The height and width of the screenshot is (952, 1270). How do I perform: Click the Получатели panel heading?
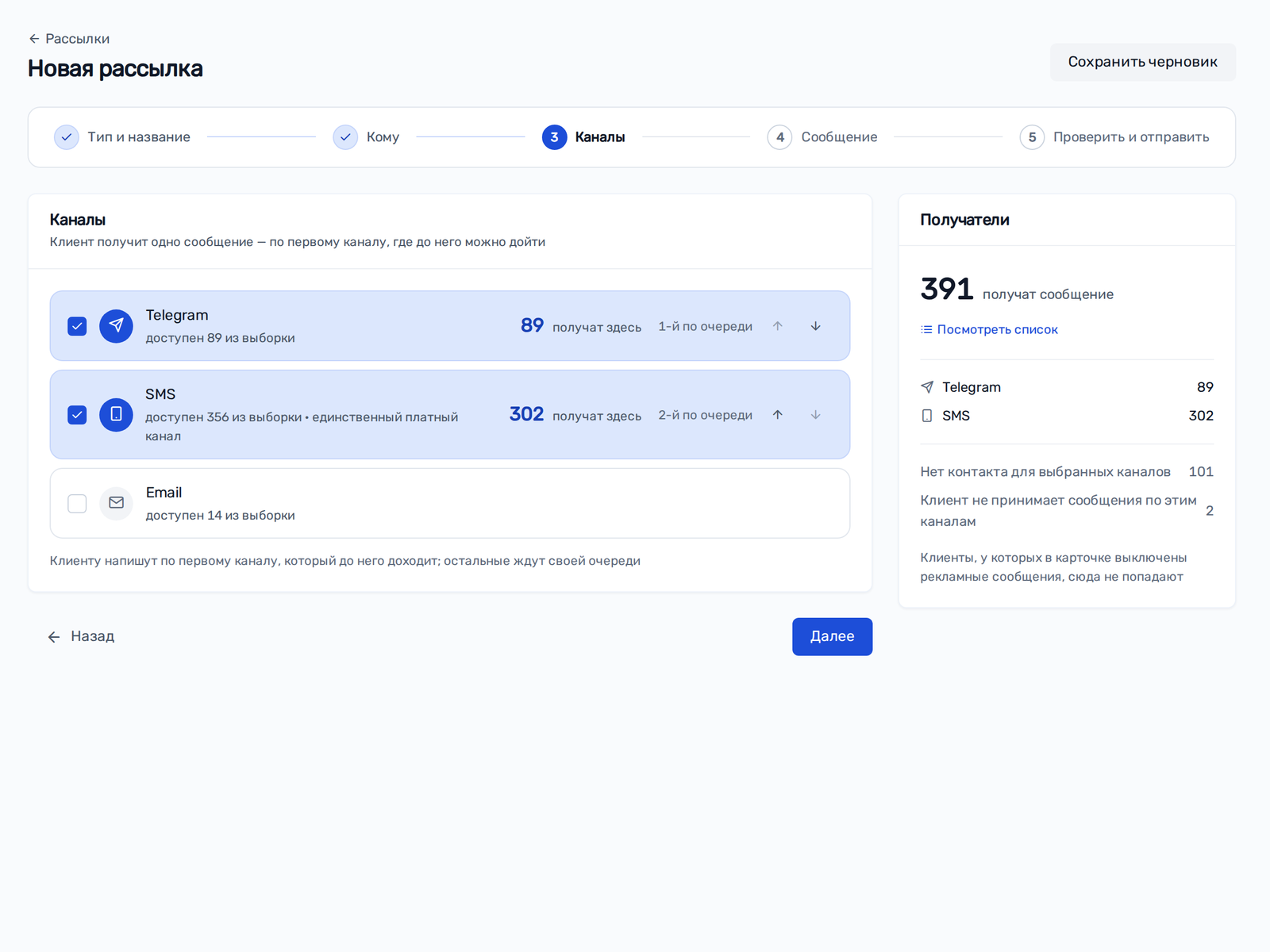[964, 220]
